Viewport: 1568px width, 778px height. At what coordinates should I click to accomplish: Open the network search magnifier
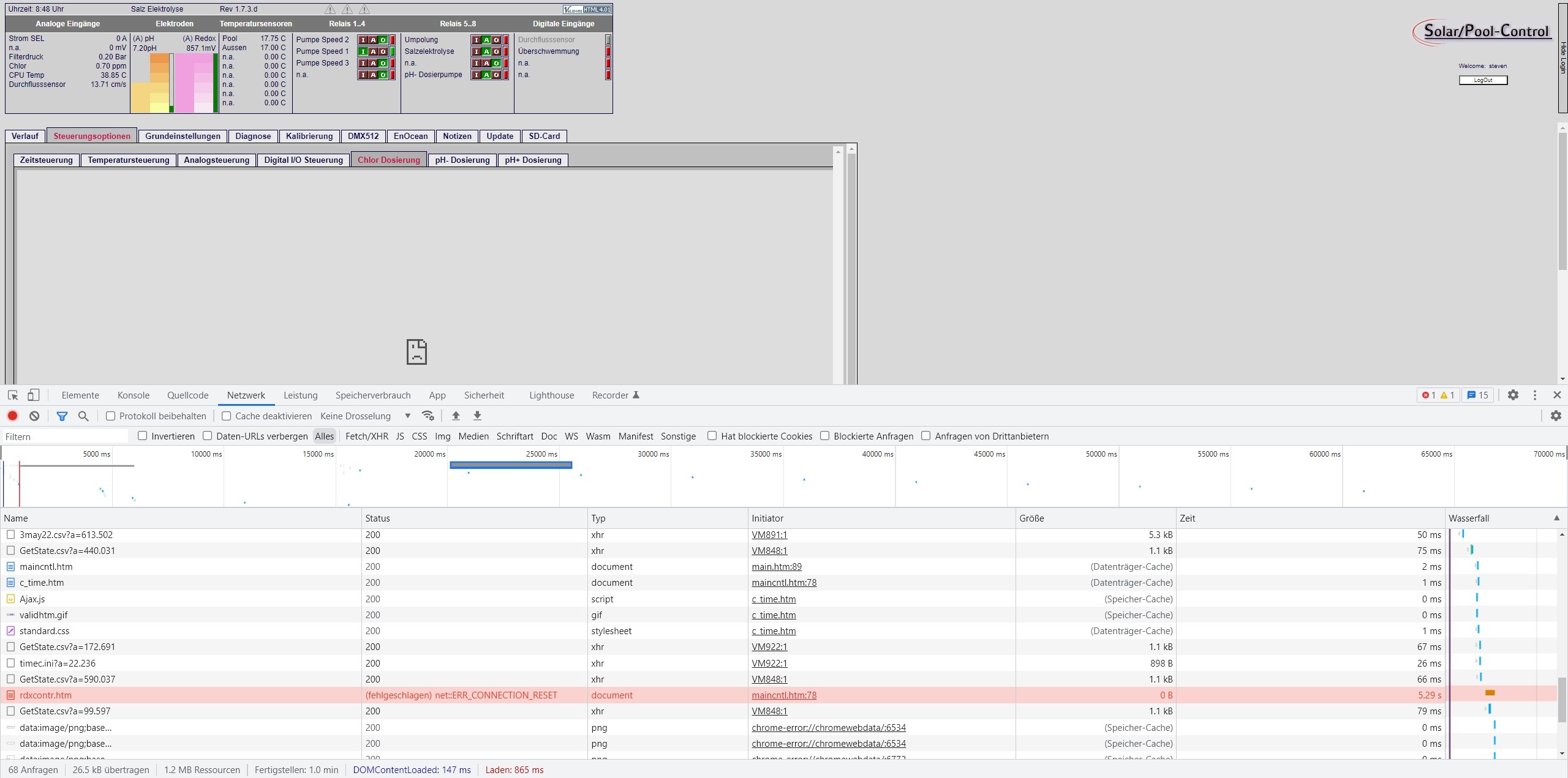click(83, 416)
